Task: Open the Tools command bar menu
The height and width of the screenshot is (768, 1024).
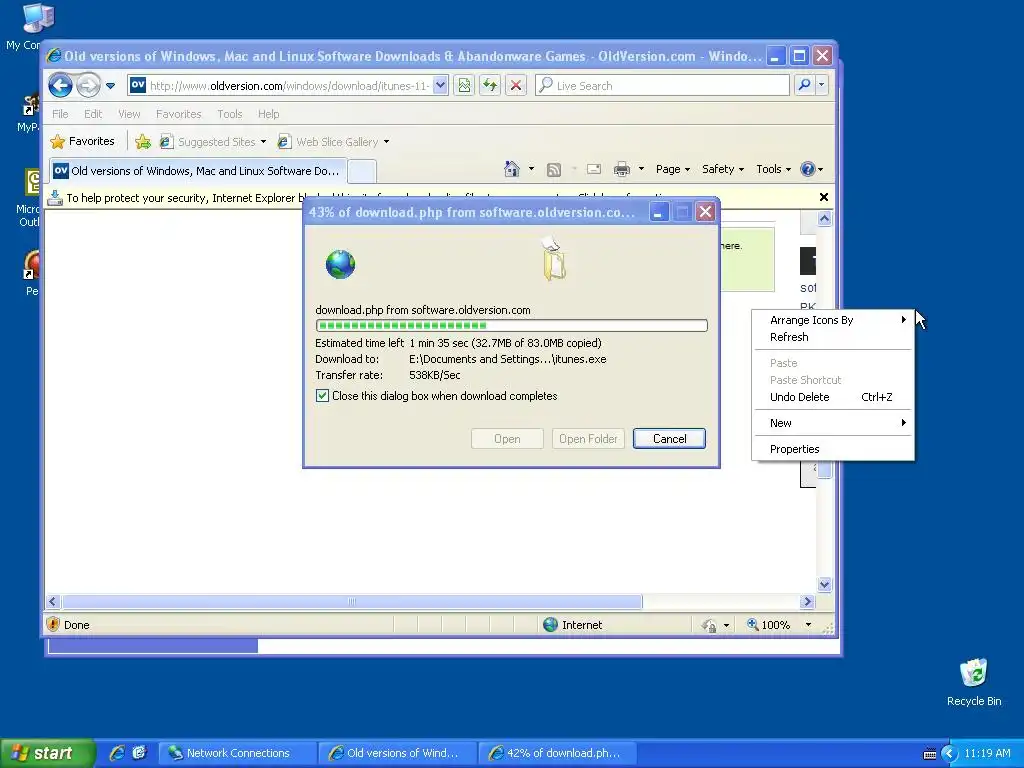Action: pyautogui.click(x=773, y=169)
